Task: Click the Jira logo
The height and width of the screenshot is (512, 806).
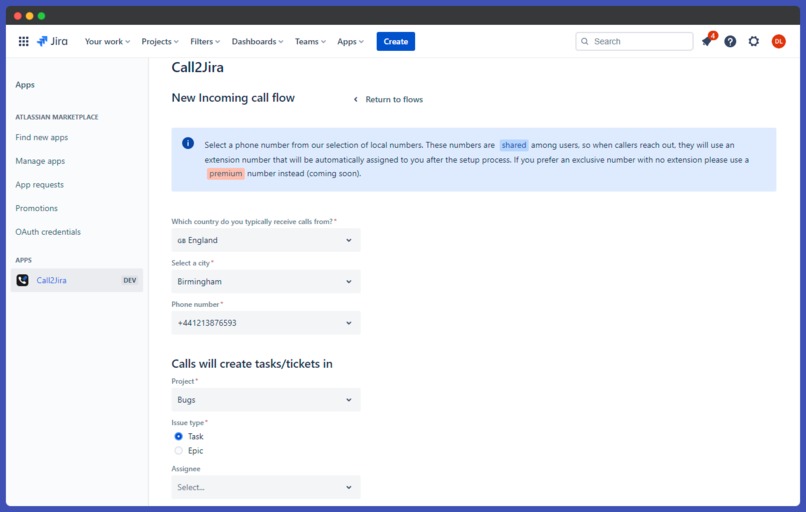Action: click(52, 41)
